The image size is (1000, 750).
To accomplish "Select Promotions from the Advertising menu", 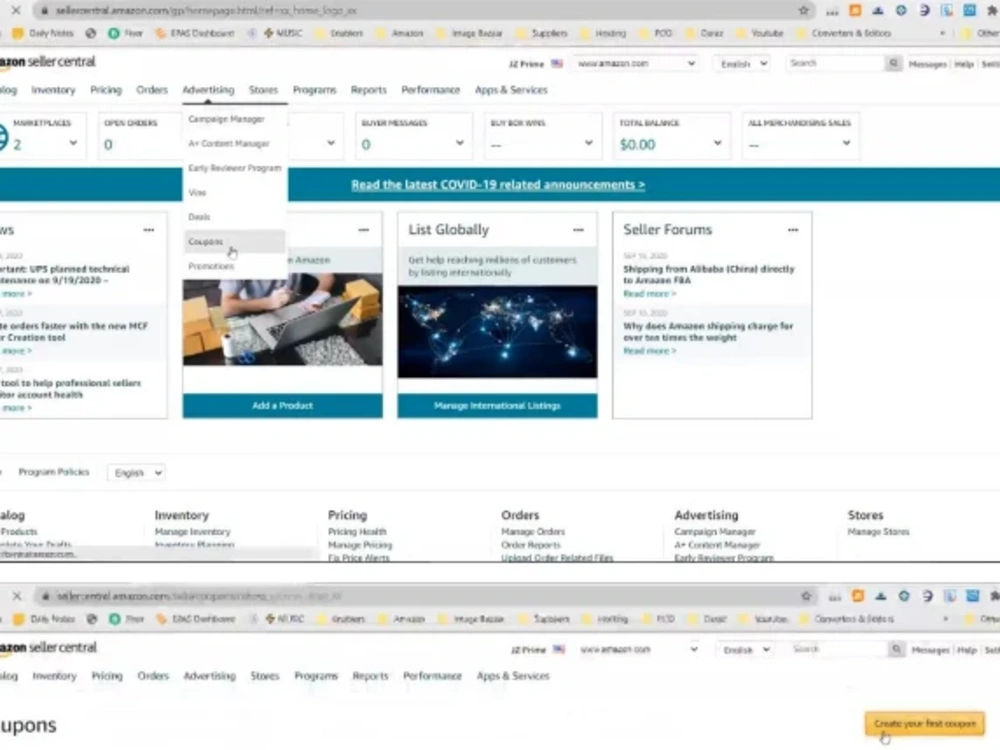I will [x=211, y=266].
